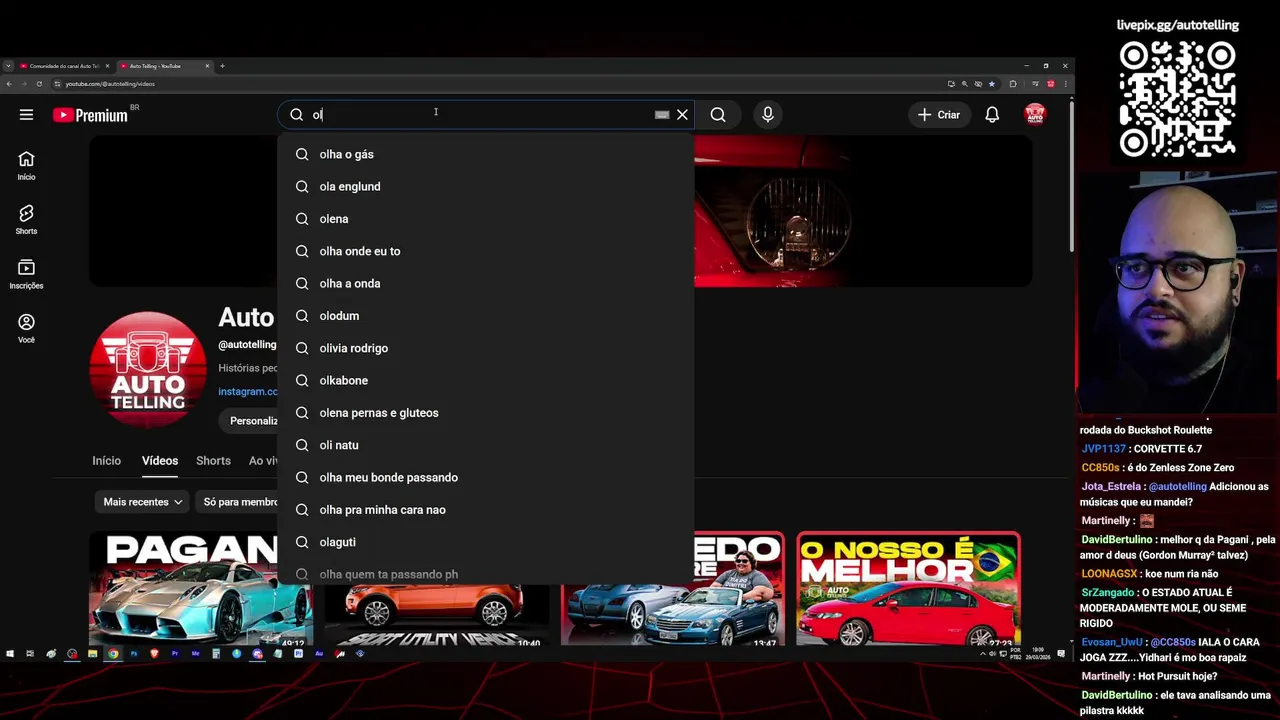Image resolution: width=1280 pixels, height=720 pixels.
Task: Select suggestion "olena pernas e gluteos"
Action: [485, 413]
